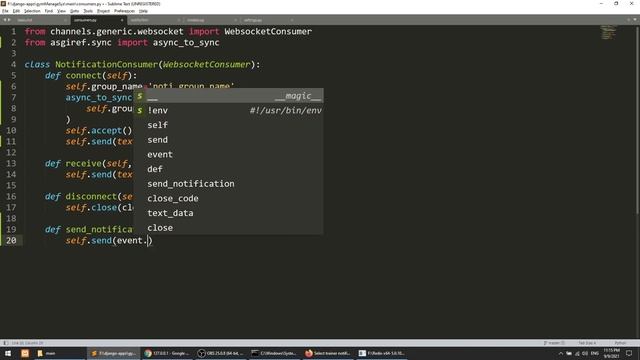Place cursor after 'event.' on line 20
The height and width of the screenshot is (360, 640).
(x=148, y=240)
